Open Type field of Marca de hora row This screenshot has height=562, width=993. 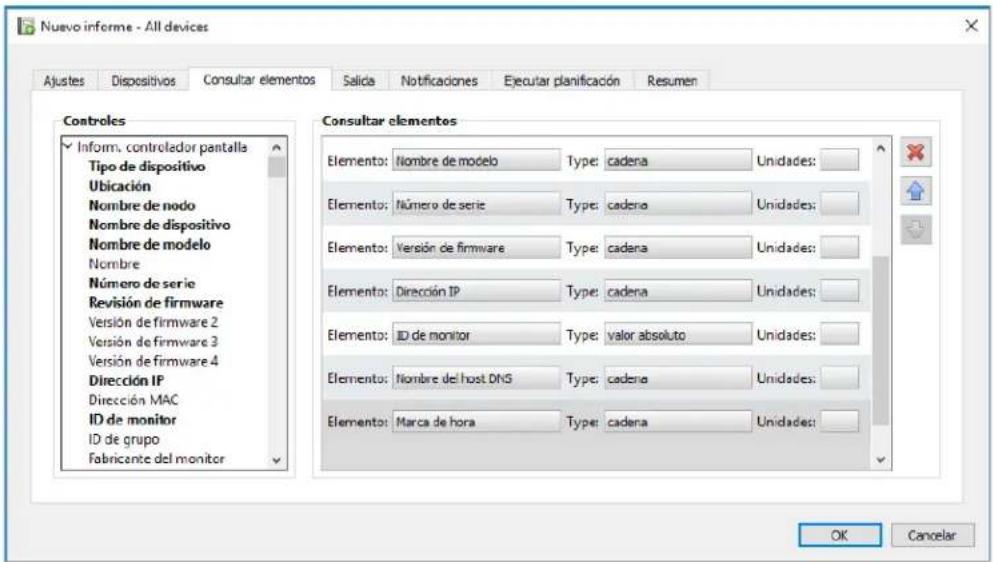678,422
